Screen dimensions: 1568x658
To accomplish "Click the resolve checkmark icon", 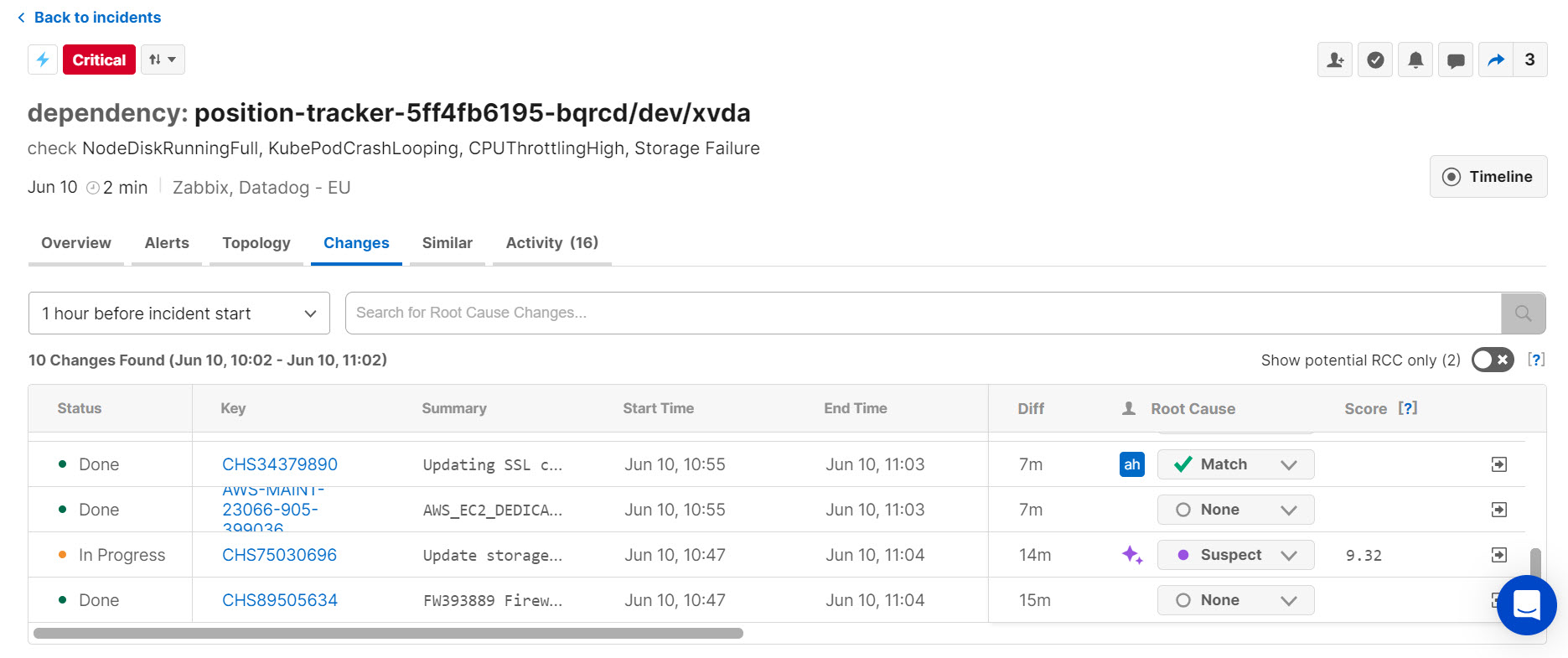I will pos(1374,60).
